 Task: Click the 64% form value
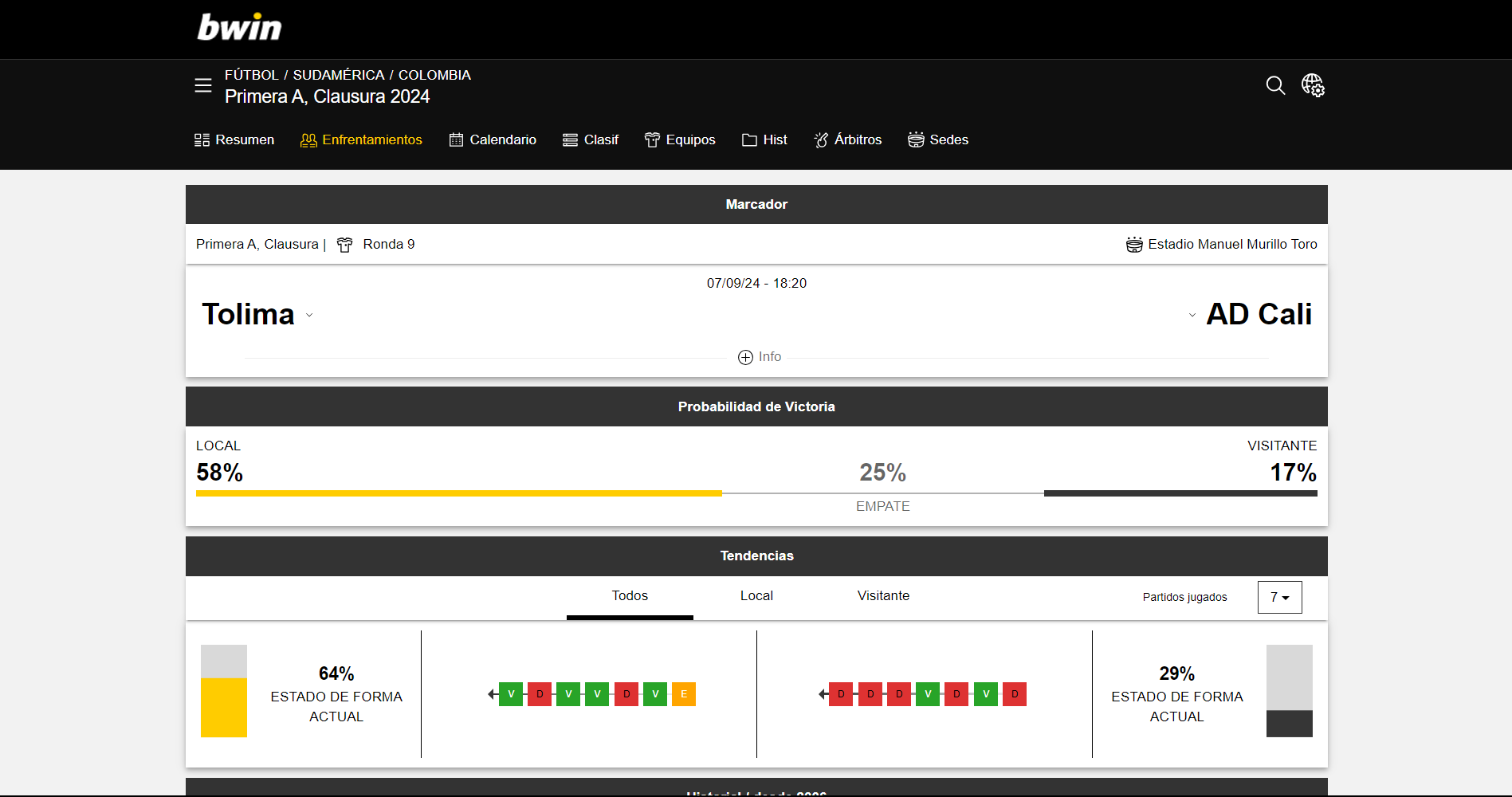tap(336, 673)
